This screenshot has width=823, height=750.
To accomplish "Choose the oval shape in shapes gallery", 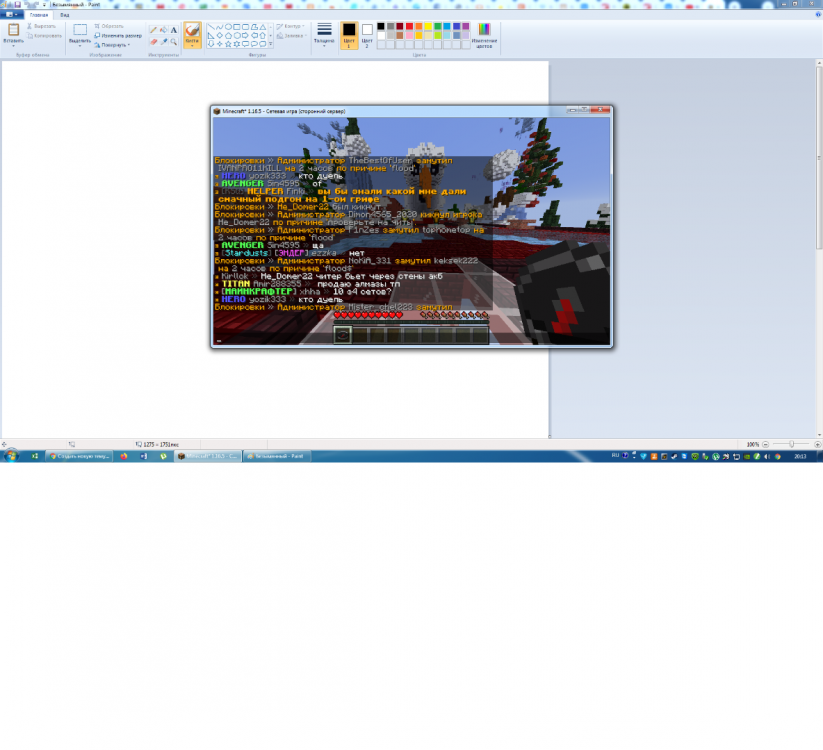I will pos(228,27).
